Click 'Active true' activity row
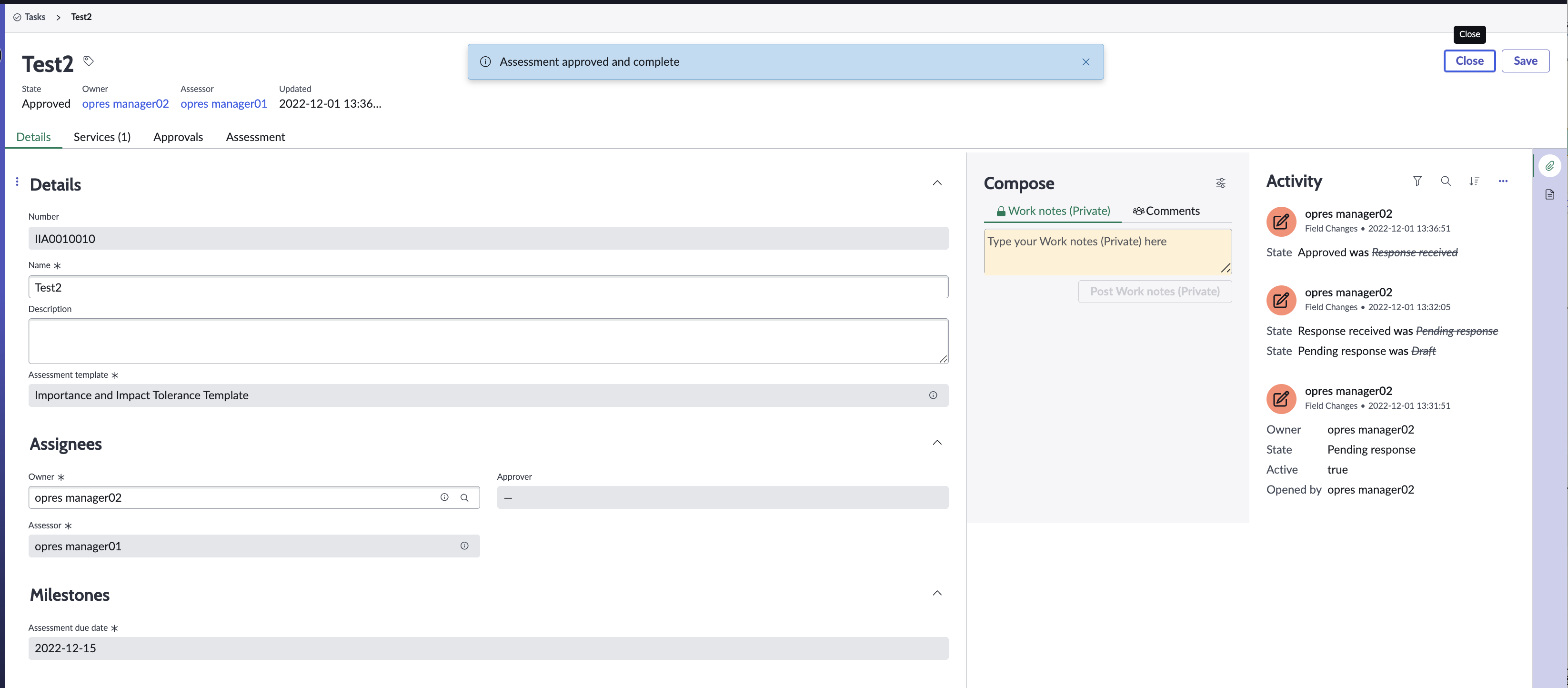 click(1307, 470)
